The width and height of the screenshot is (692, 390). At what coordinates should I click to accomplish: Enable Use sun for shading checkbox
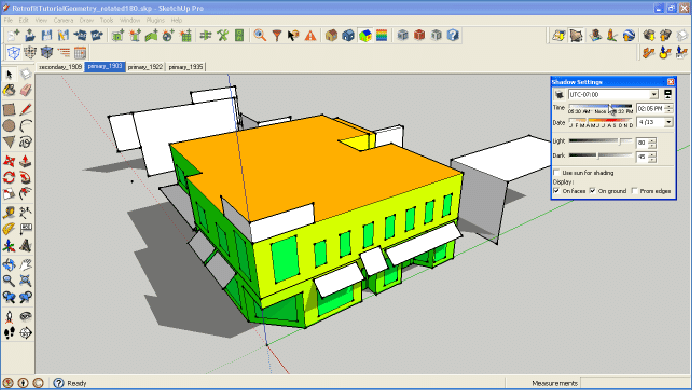pyautogui.click(x=557, y=172)
